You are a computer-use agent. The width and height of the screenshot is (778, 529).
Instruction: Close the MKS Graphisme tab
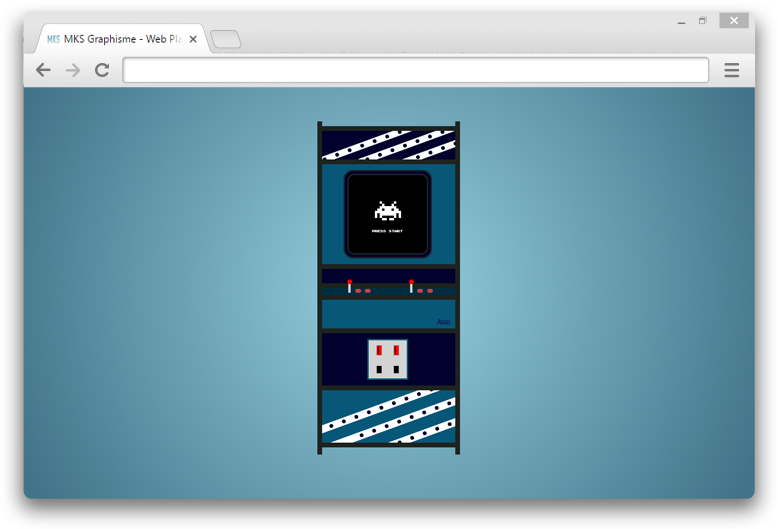(193, 39)
